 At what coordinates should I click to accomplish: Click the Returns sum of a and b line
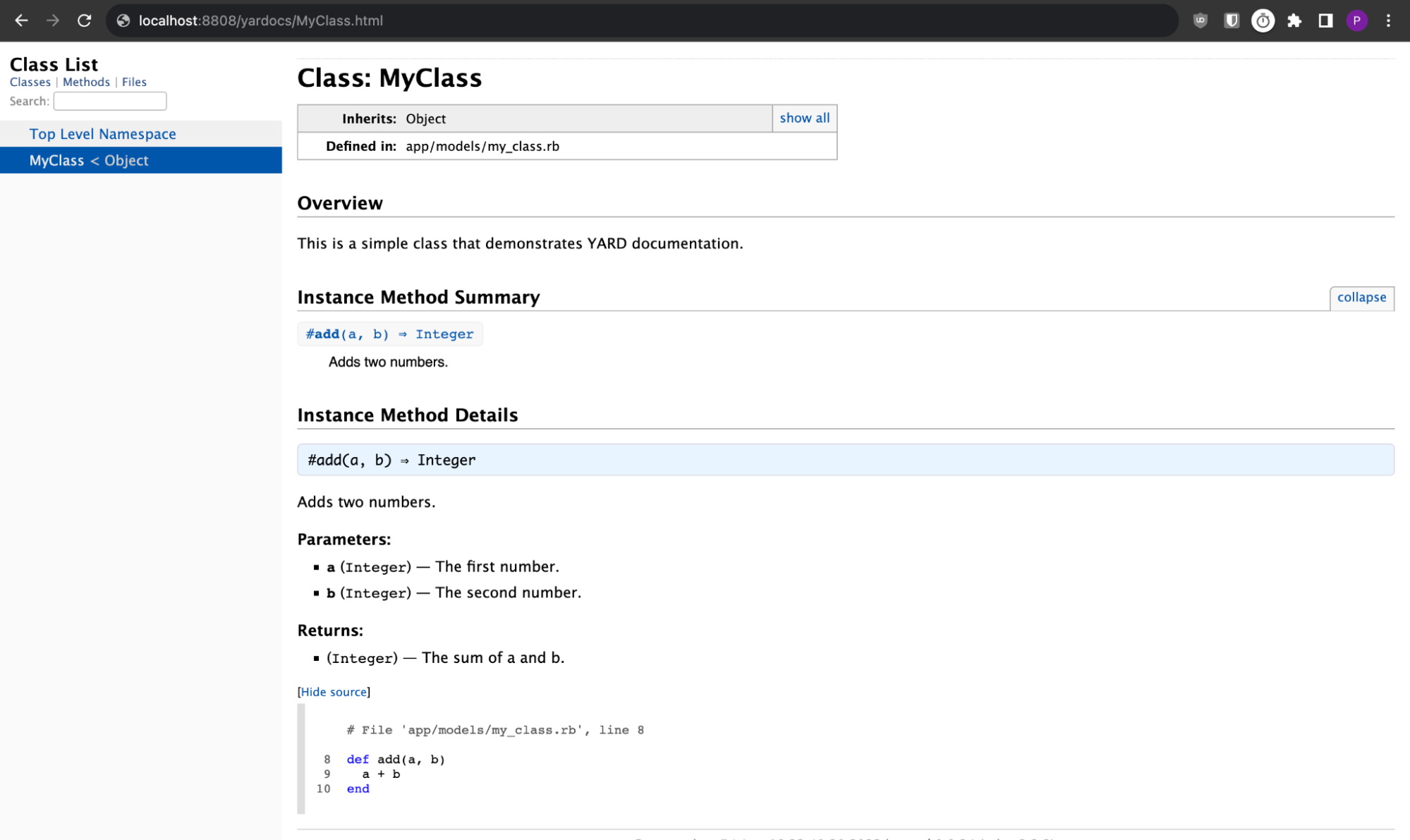click(445, 657)
